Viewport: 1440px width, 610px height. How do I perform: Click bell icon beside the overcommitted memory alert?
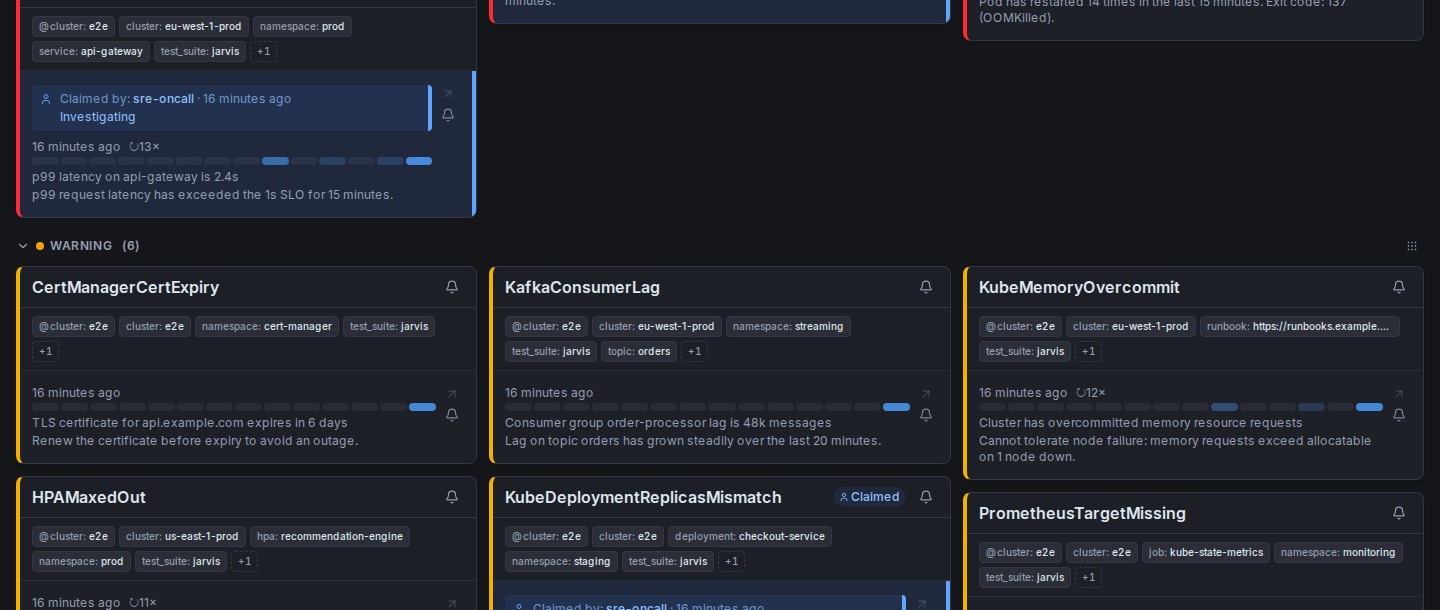click(1399, 415)
